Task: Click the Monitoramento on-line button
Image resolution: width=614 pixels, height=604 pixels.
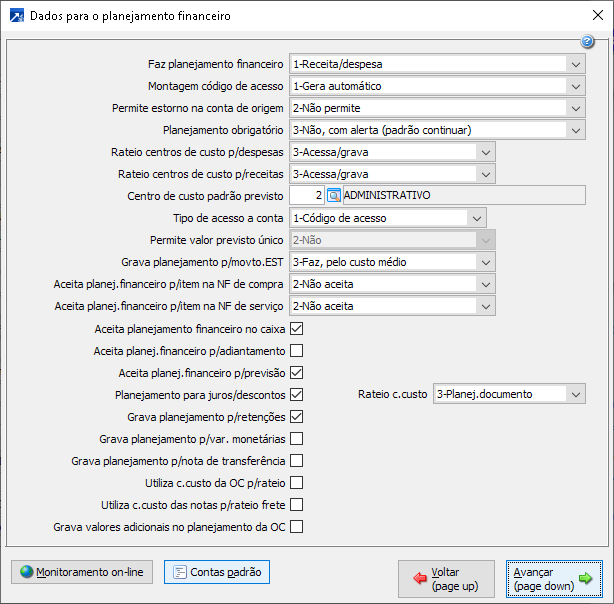Action: click(x=82, y=572)
